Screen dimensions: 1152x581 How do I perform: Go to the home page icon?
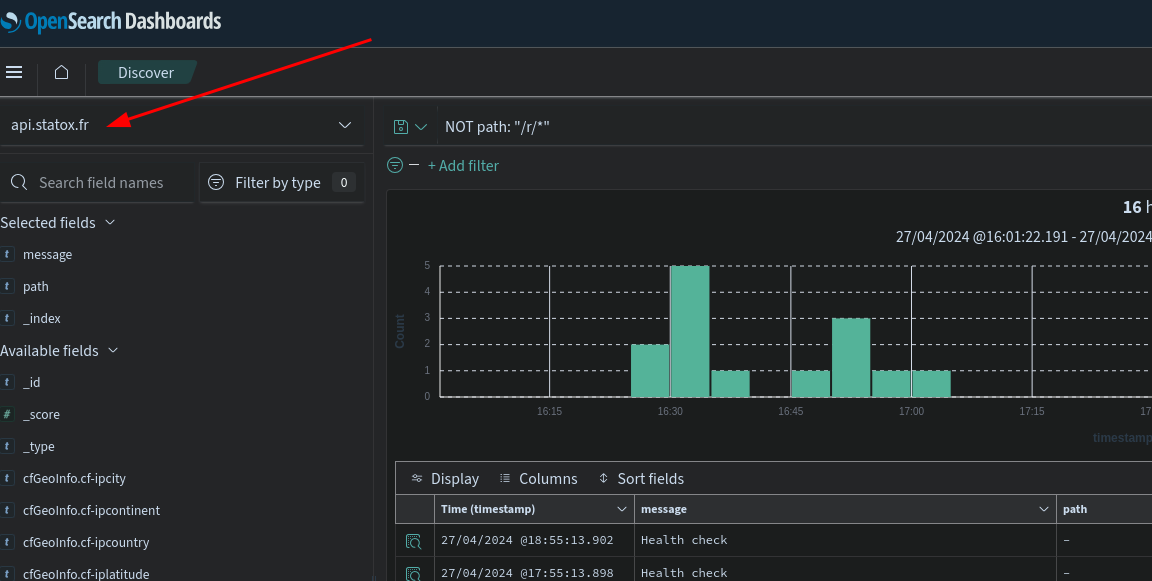pyautogui.click(x=62, y=72)
